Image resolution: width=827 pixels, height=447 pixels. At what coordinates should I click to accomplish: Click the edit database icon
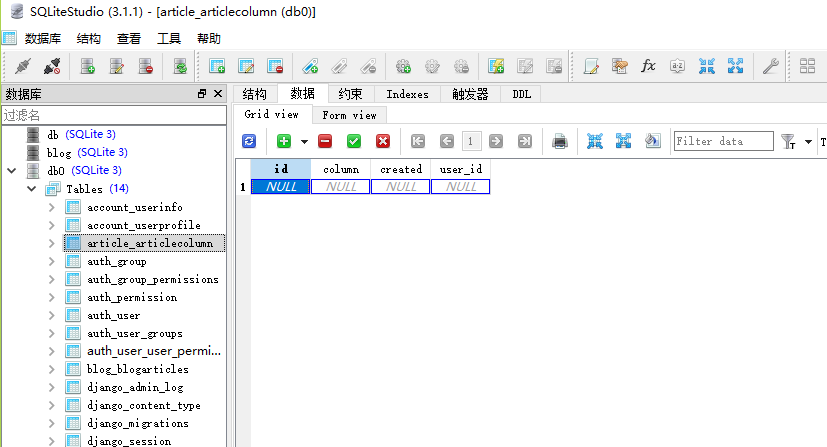[117, 66]
